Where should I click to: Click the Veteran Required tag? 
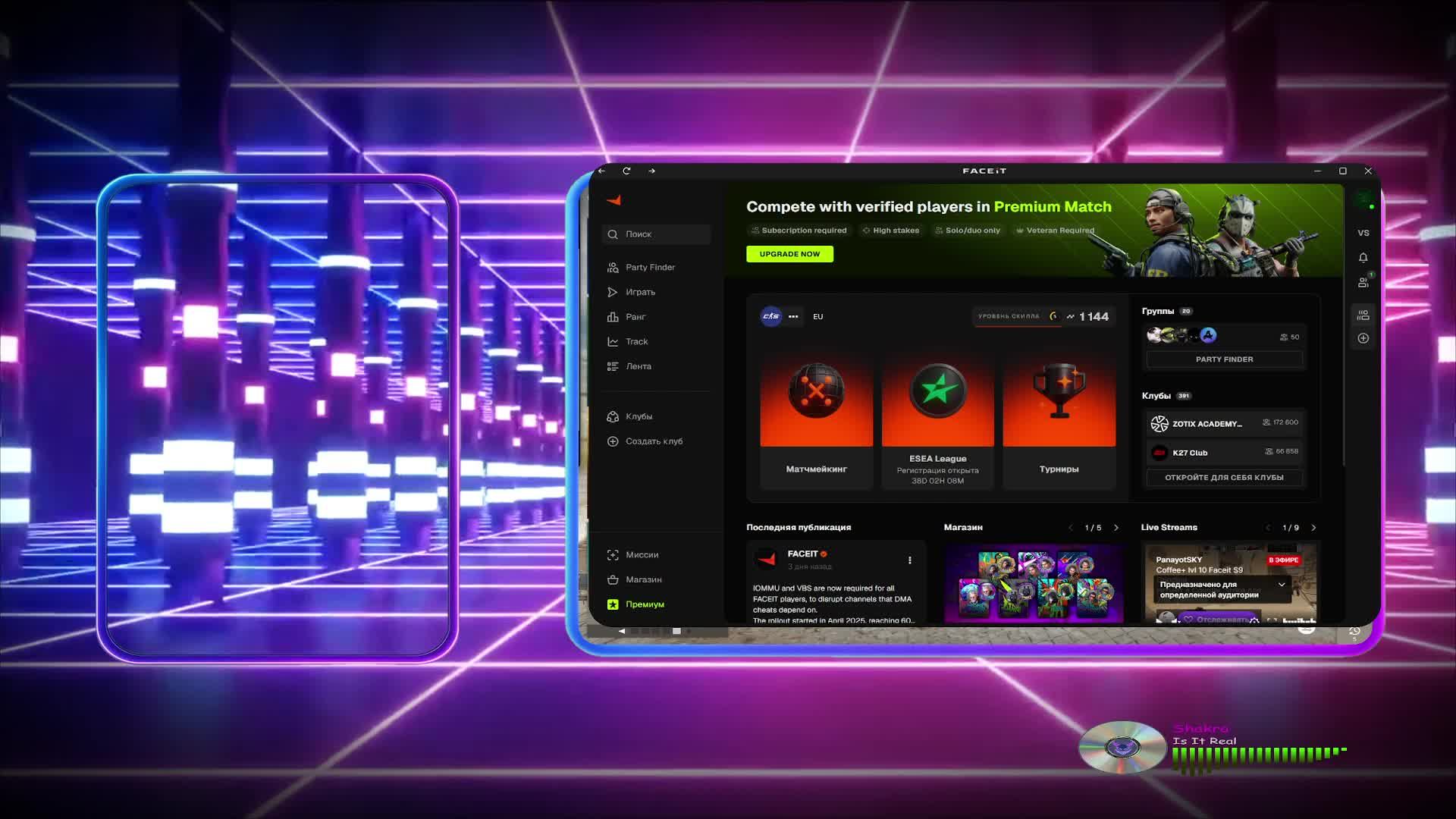(x=1055, y=231)
